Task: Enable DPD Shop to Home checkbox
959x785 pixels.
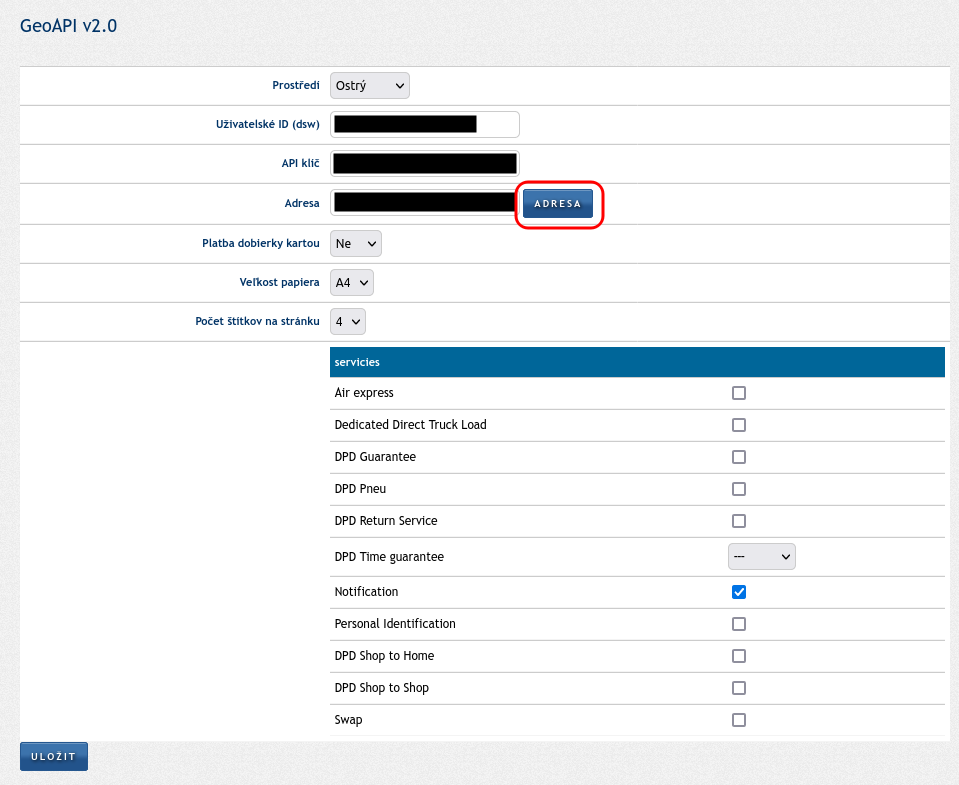Action: [739, 656]
